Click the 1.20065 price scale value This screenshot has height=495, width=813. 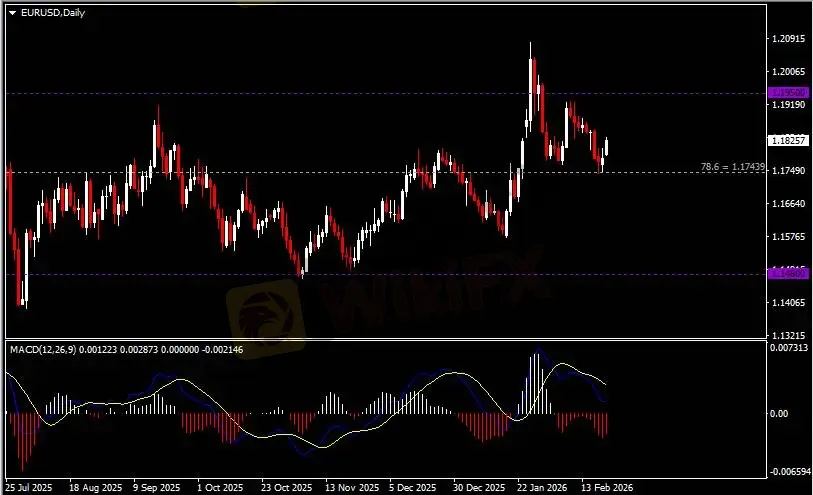coord(789,72)
